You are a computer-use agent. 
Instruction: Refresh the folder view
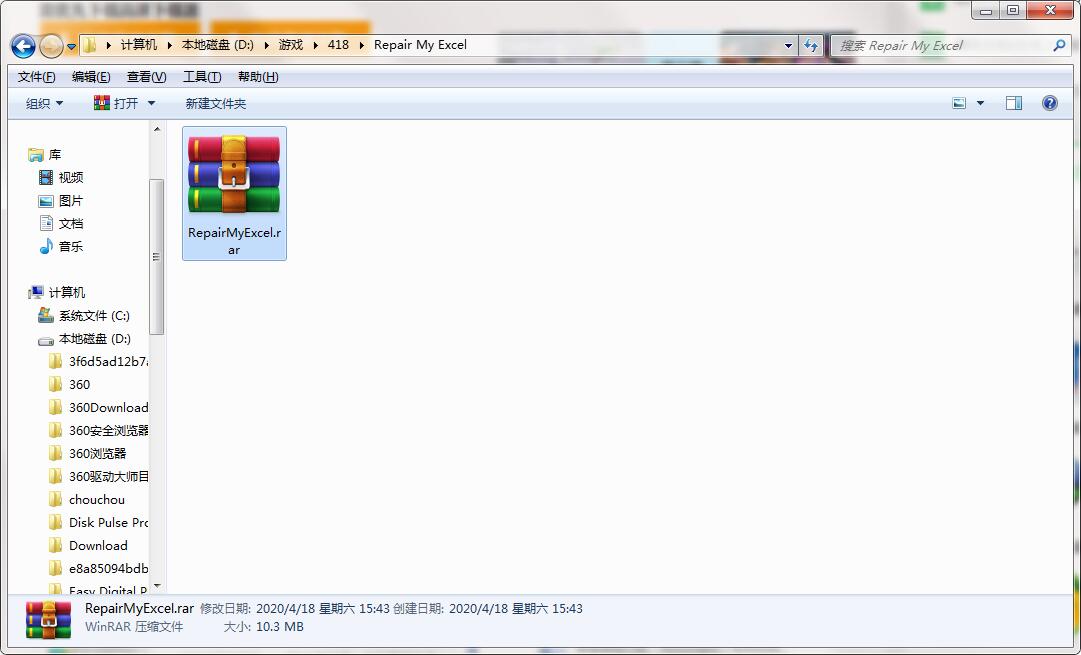click(x=811, y=46)
